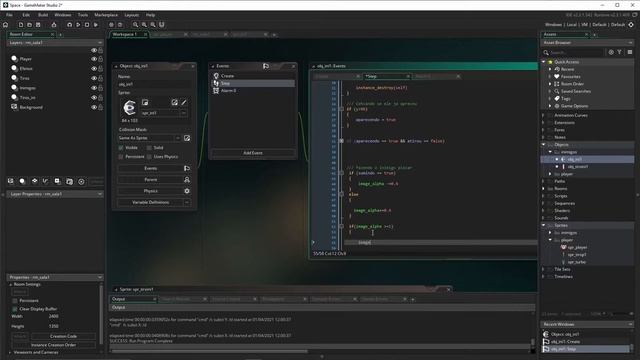Open the Tools menu

[83, 15]
